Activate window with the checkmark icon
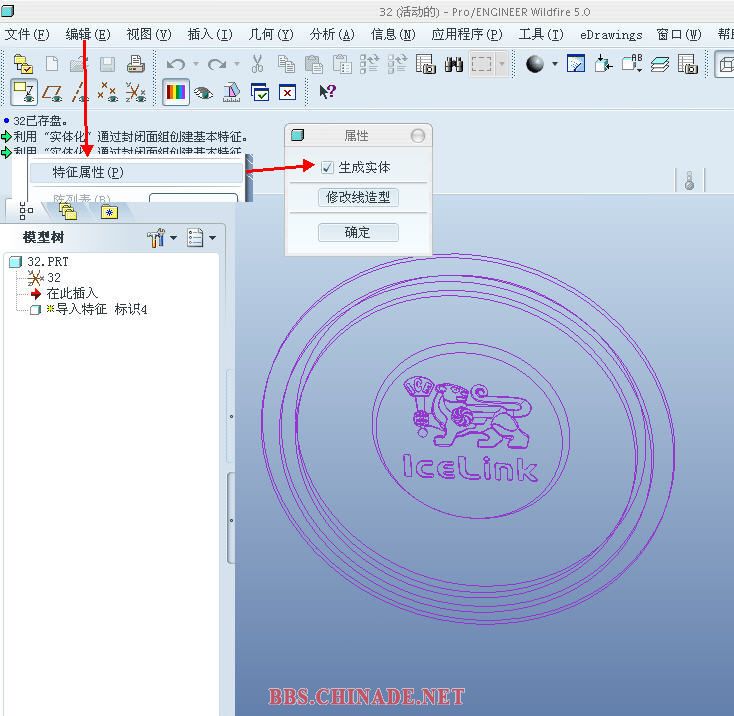Viewport: 734px width, 716px height. [x=259, y=92]
